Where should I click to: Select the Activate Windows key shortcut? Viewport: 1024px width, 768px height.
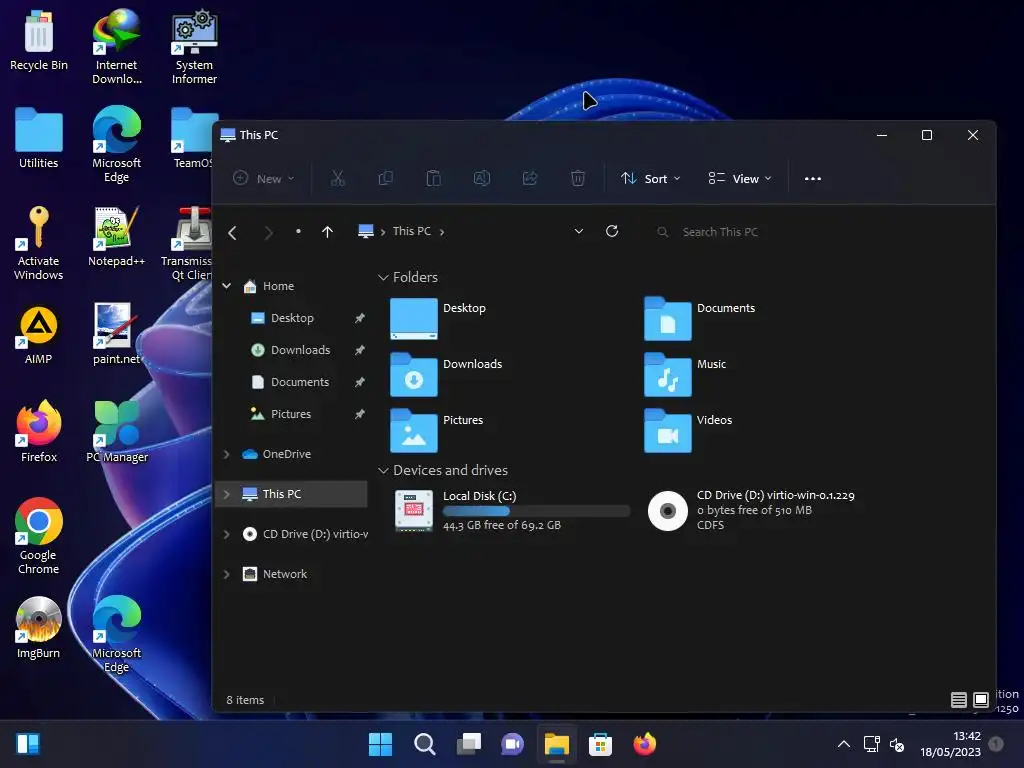click(39, 243)
